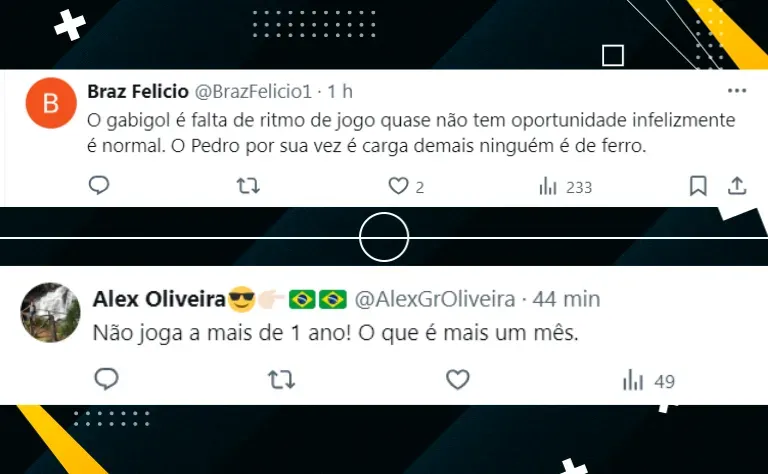Open Braz Felicio's orange B avatar
This screenshot has width=768, height=474.
point(51,103)
